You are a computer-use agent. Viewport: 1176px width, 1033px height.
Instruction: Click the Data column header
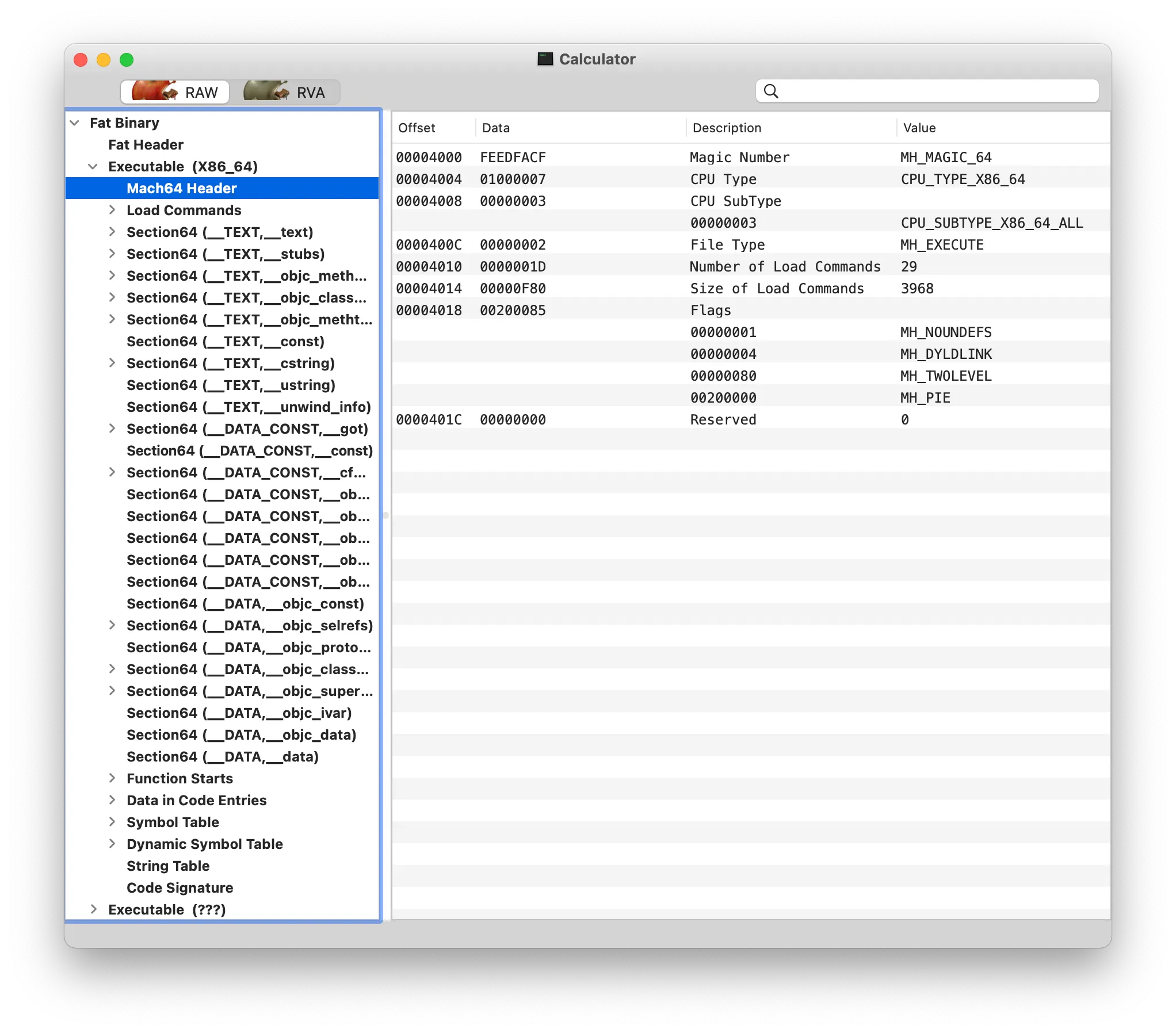point(581,128)
